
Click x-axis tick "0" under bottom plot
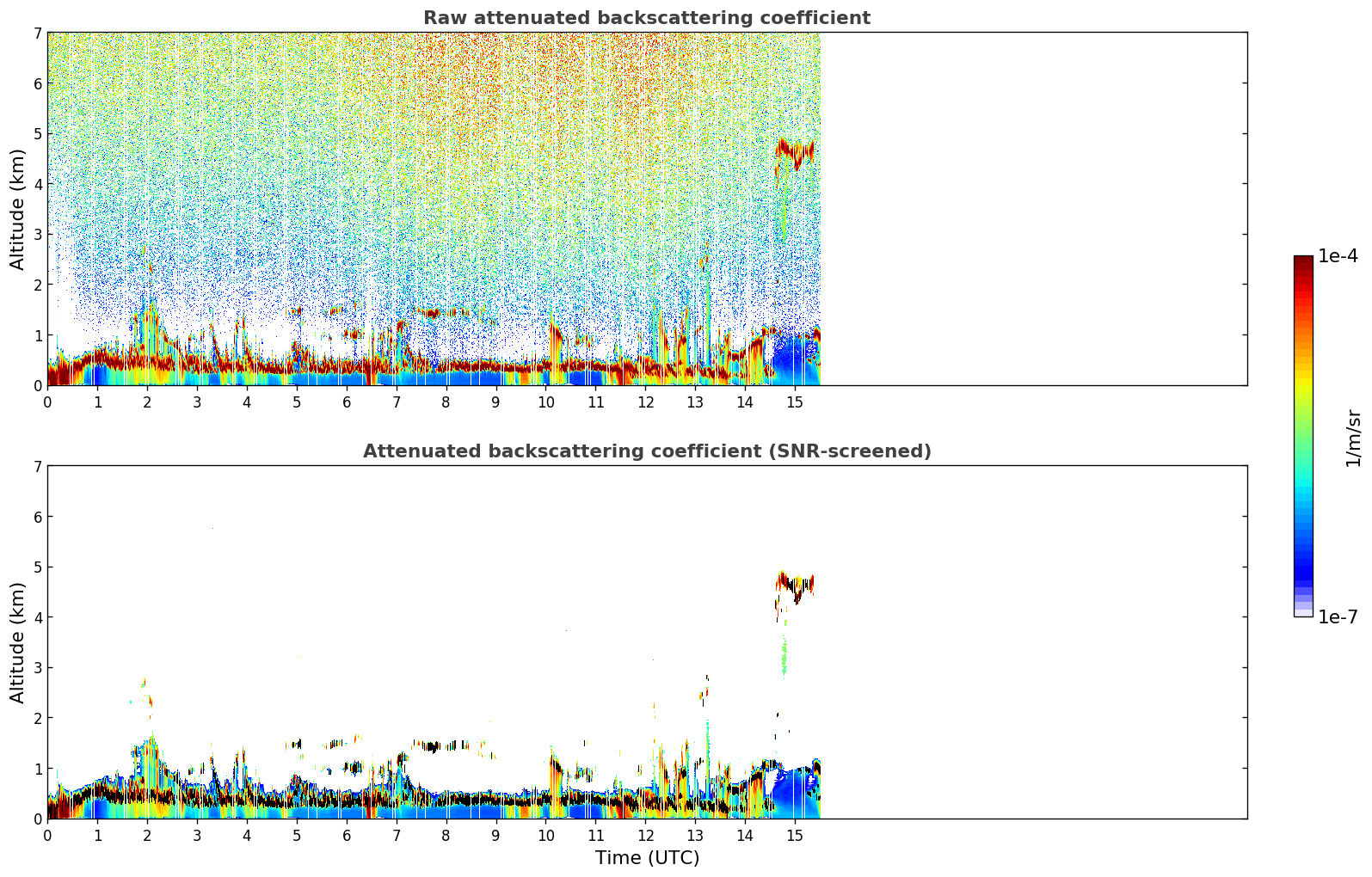[x=47, y=836]
